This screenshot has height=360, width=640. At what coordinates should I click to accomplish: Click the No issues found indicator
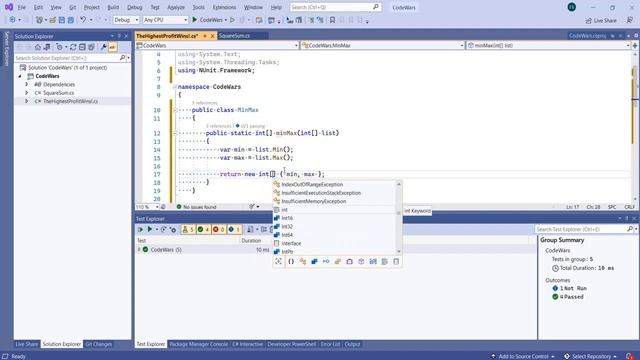coord(196,207)
